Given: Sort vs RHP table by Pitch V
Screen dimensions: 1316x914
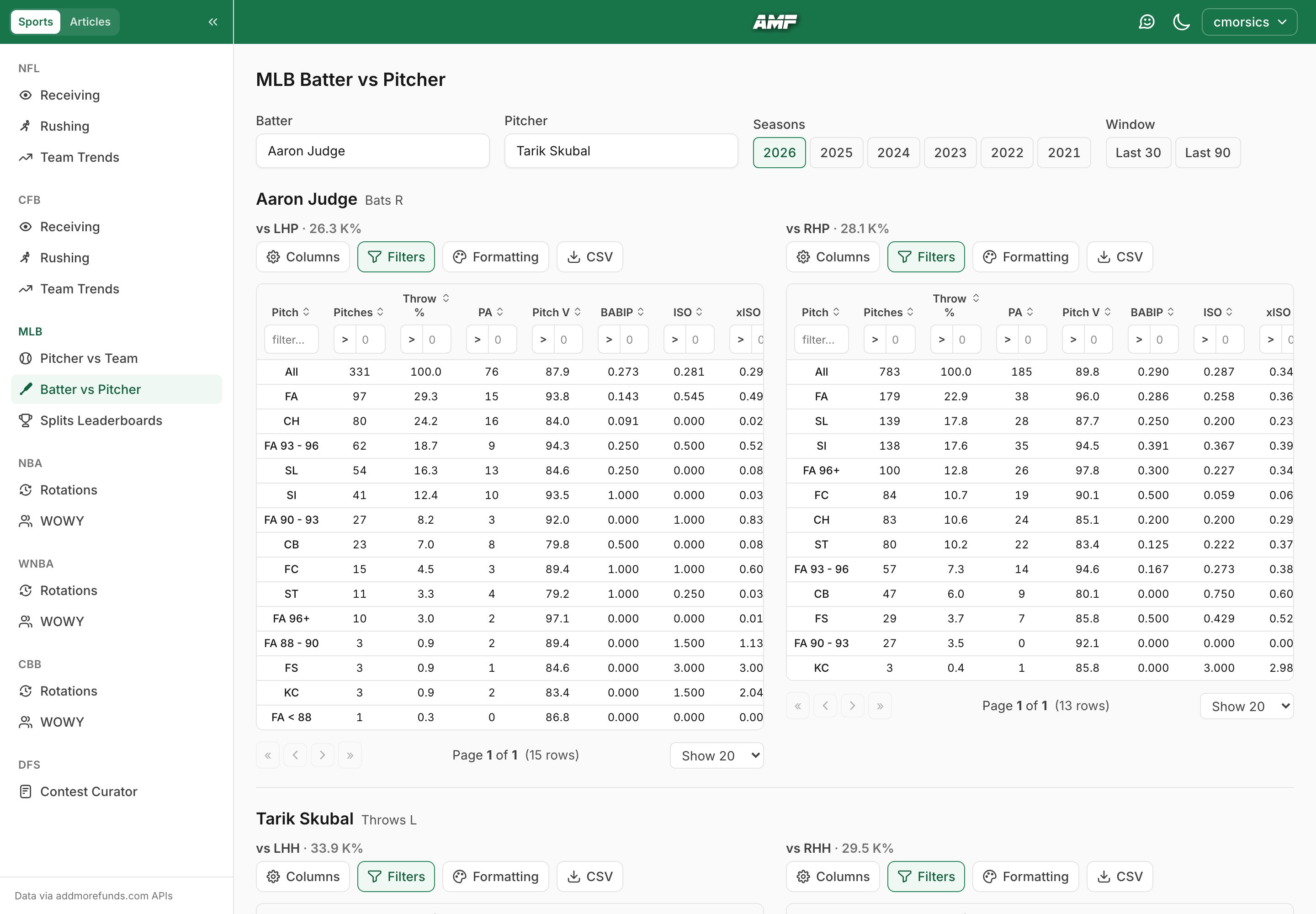Looking at the screenshot, I should point(1086,312).
